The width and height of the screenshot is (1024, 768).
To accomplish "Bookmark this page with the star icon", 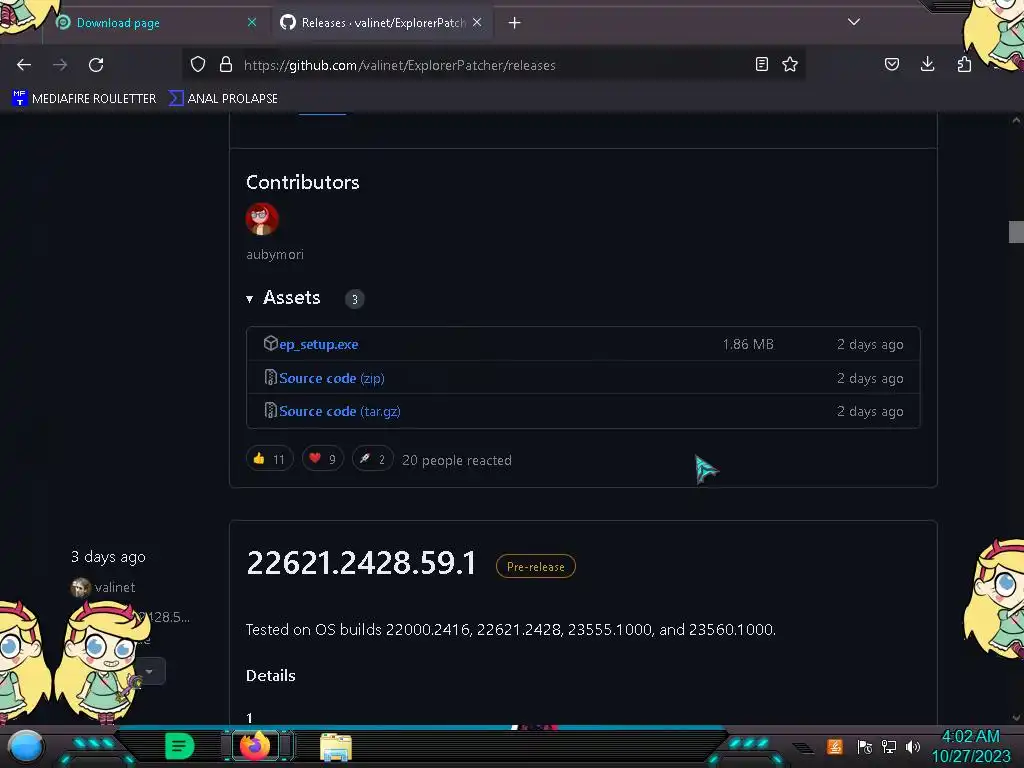I will [x=790, y=64].
